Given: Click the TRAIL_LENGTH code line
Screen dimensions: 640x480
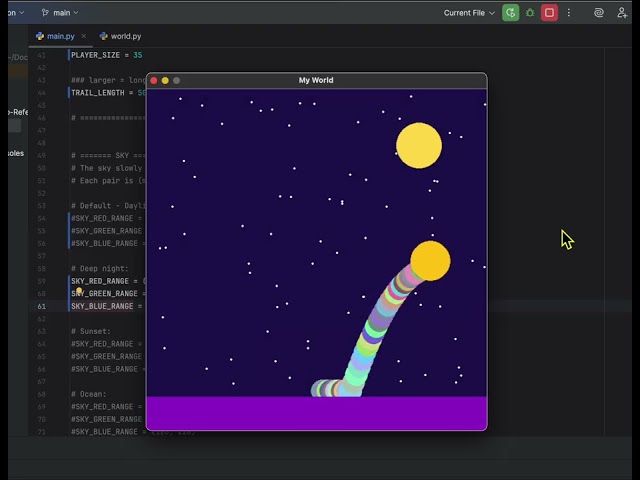Looking at the screenshot, I should point(108,93).
